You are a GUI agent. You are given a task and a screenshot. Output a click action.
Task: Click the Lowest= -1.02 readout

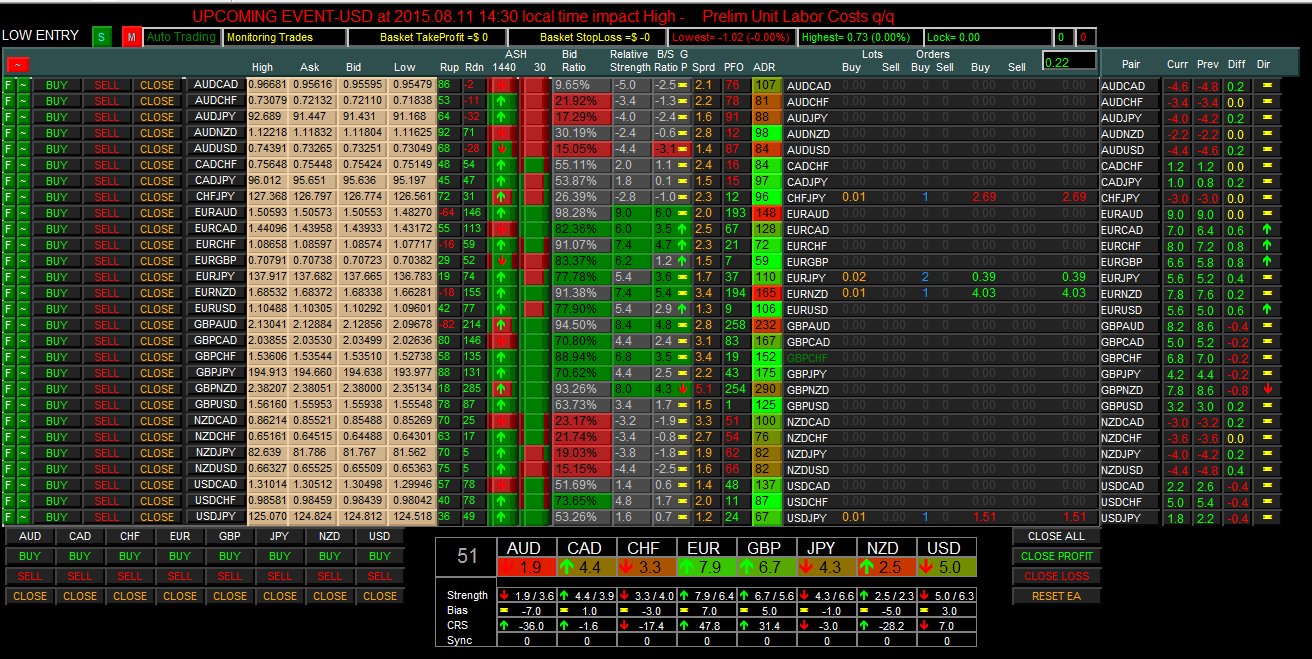733,37
